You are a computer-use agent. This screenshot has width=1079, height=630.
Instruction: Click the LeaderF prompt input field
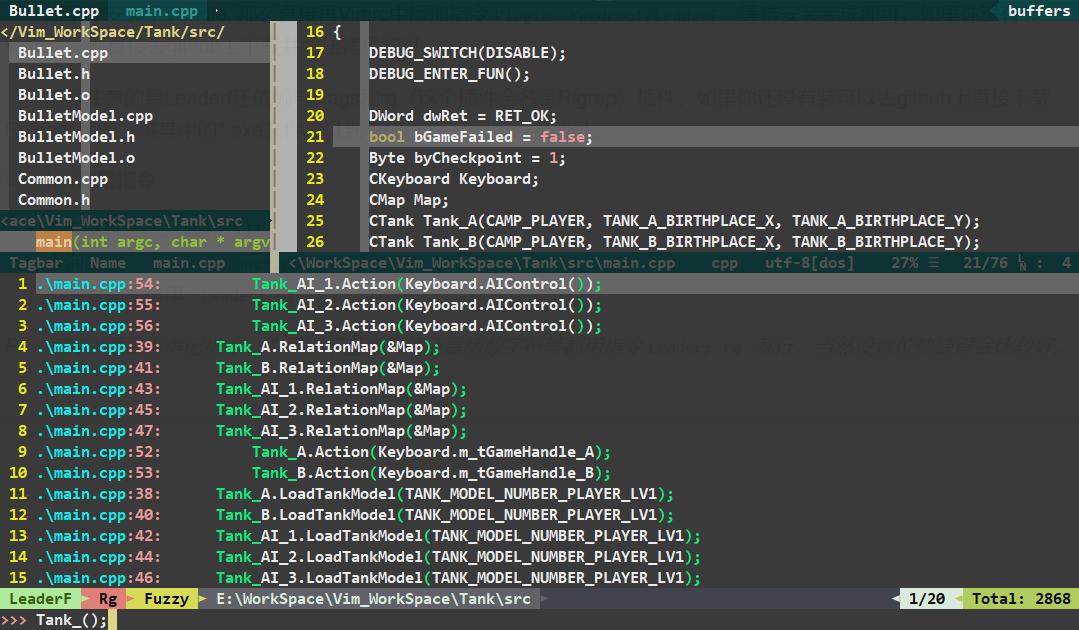pos(540,620)
